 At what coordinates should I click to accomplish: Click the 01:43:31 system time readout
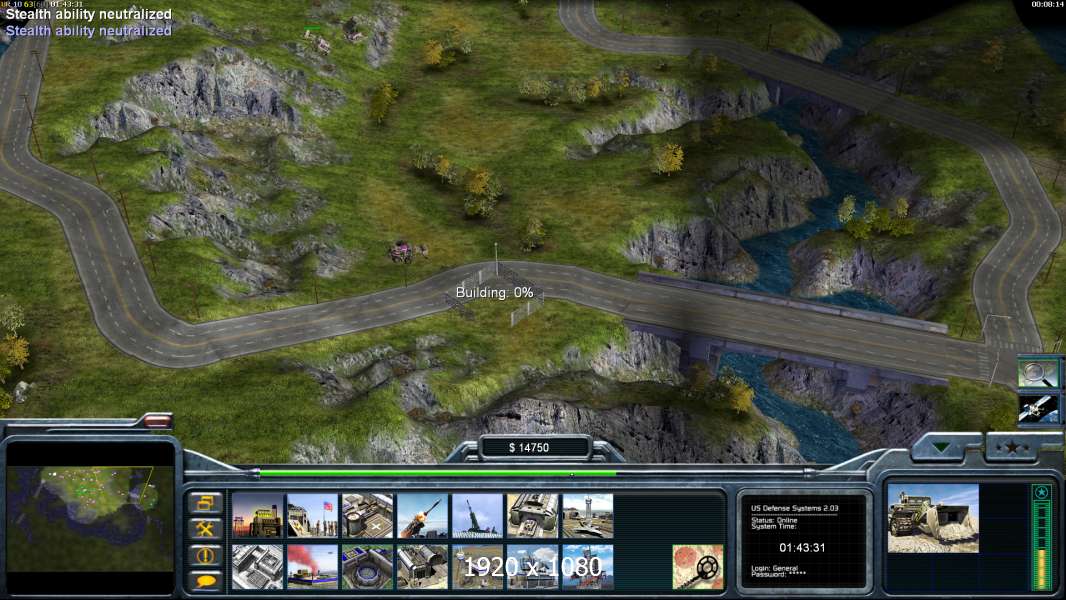[802, 548]
